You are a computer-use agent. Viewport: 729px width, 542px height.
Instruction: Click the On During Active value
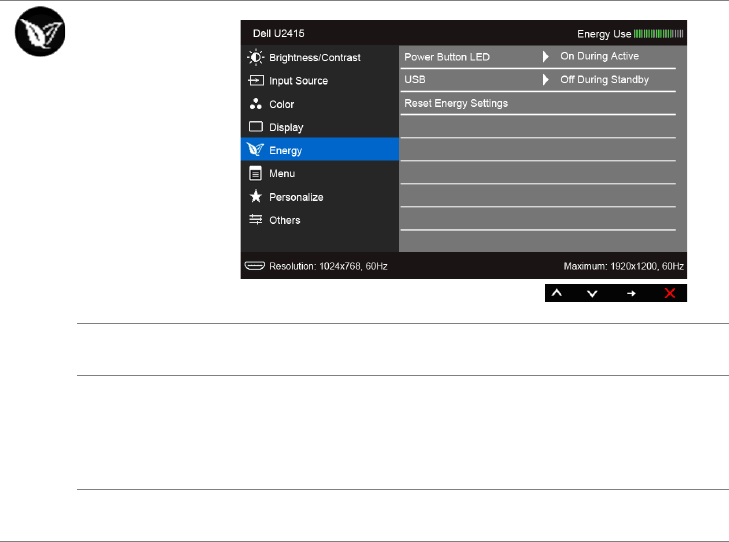(599, 56)
